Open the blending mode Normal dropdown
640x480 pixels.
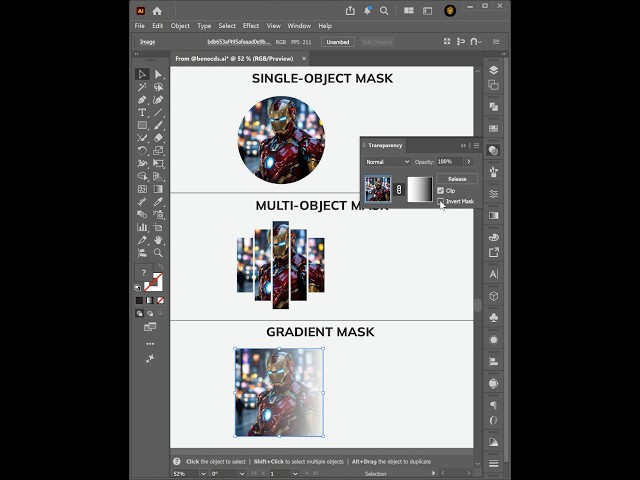pos(387,162)
